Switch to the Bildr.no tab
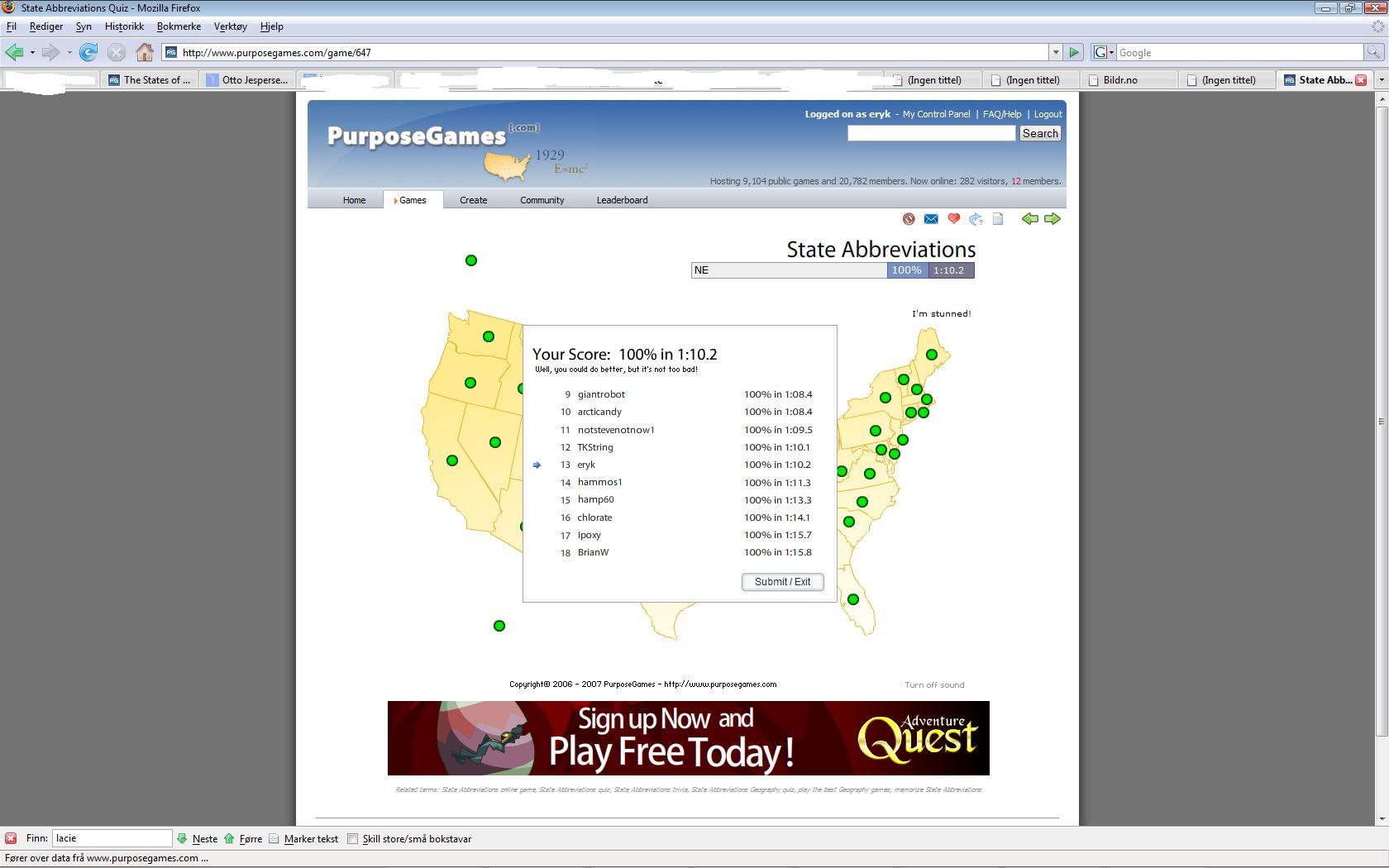This screenshot has width=1389, height=868. (x=1130, y=80)
